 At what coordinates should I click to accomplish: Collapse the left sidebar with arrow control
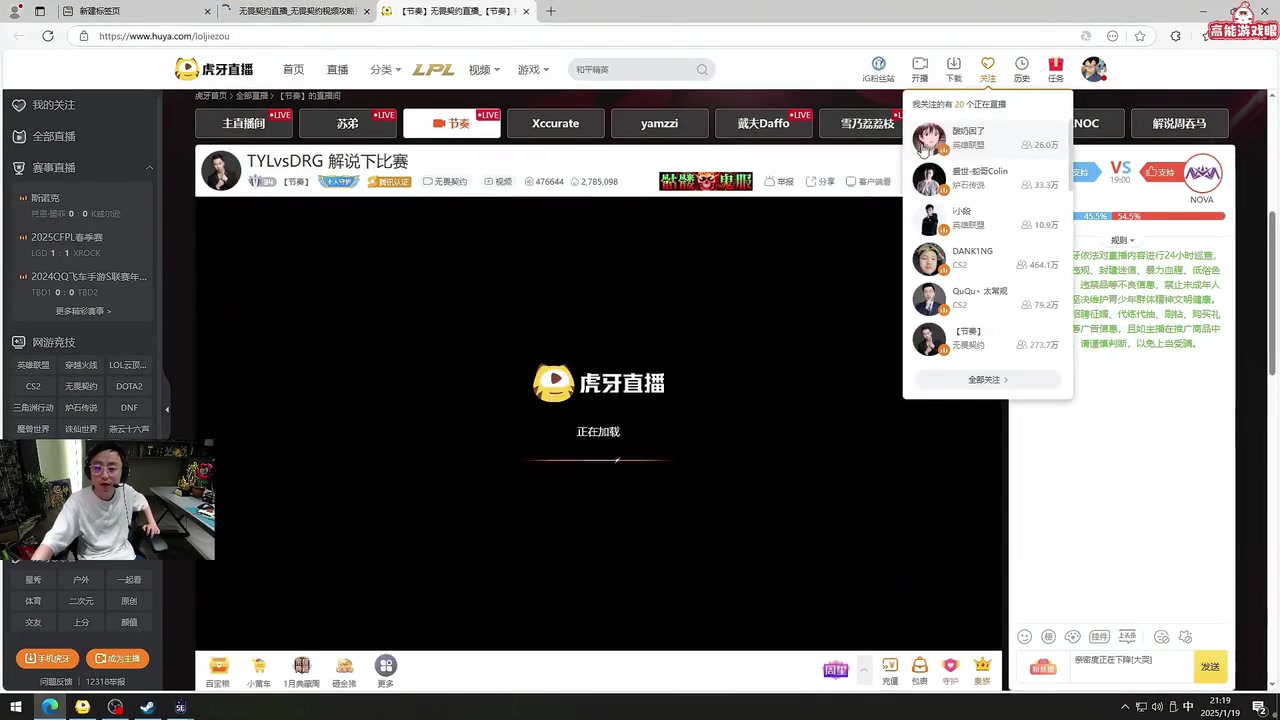(167, 408)
